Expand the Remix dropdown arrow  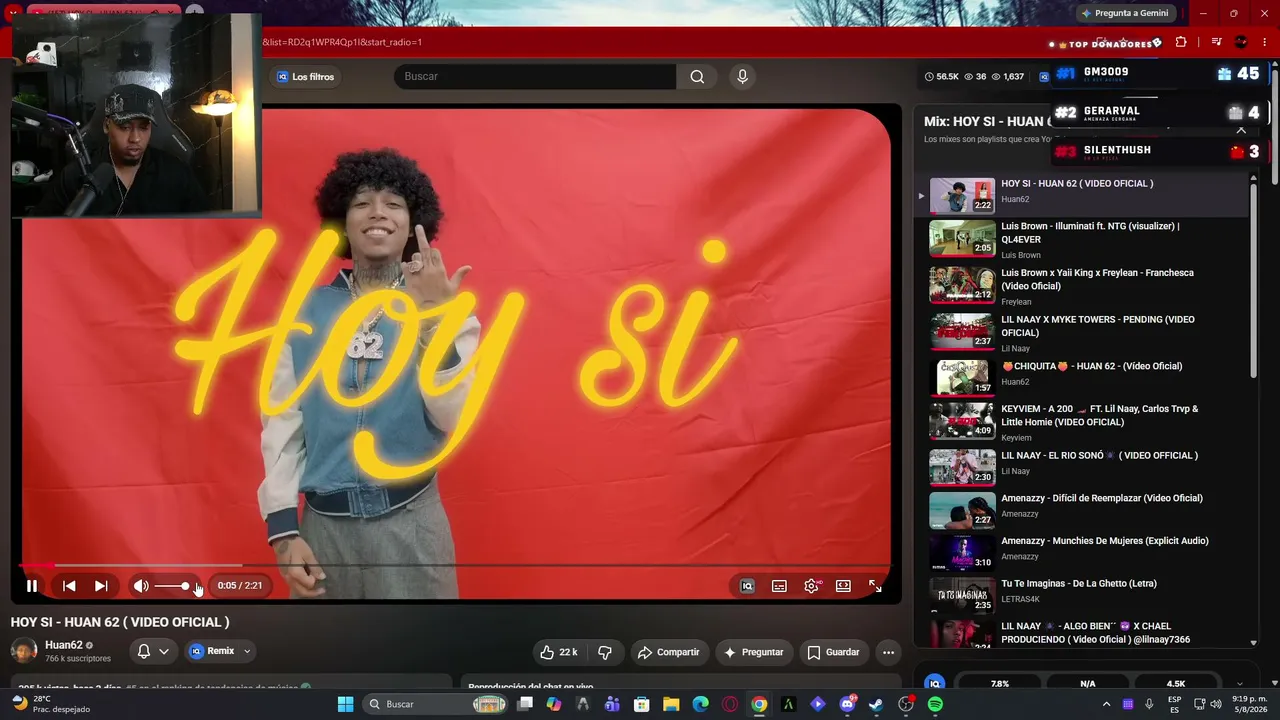click(x=247, y=652)
